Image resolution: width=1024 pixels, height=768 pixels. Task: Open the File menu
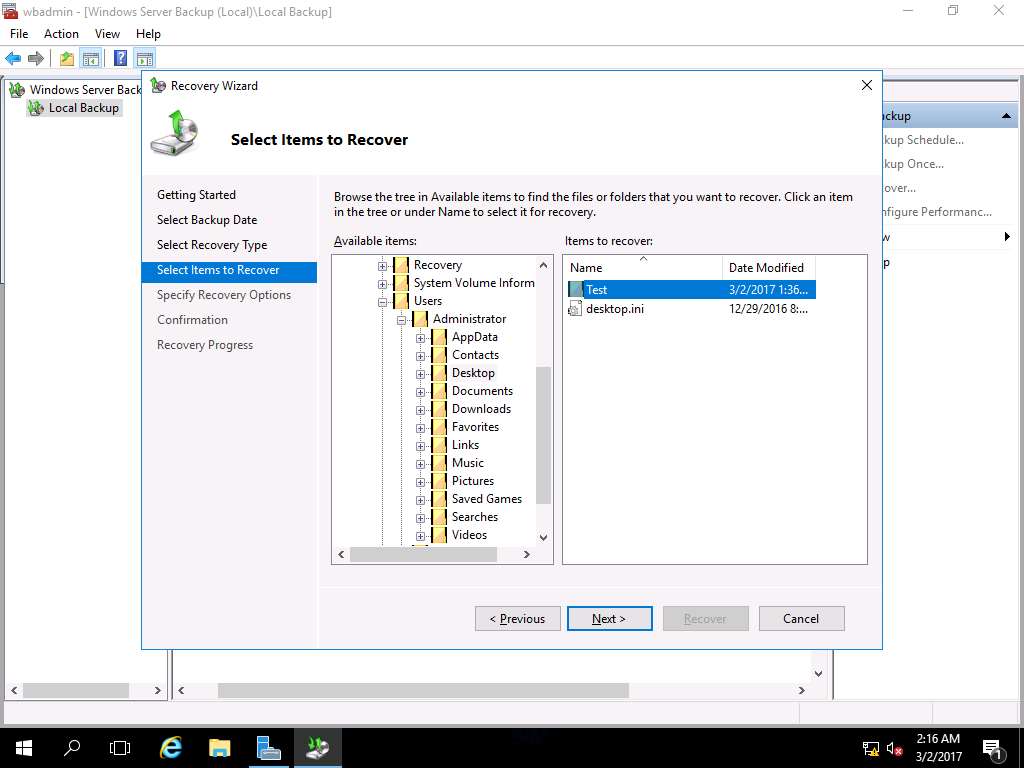(x=19, y=34)
